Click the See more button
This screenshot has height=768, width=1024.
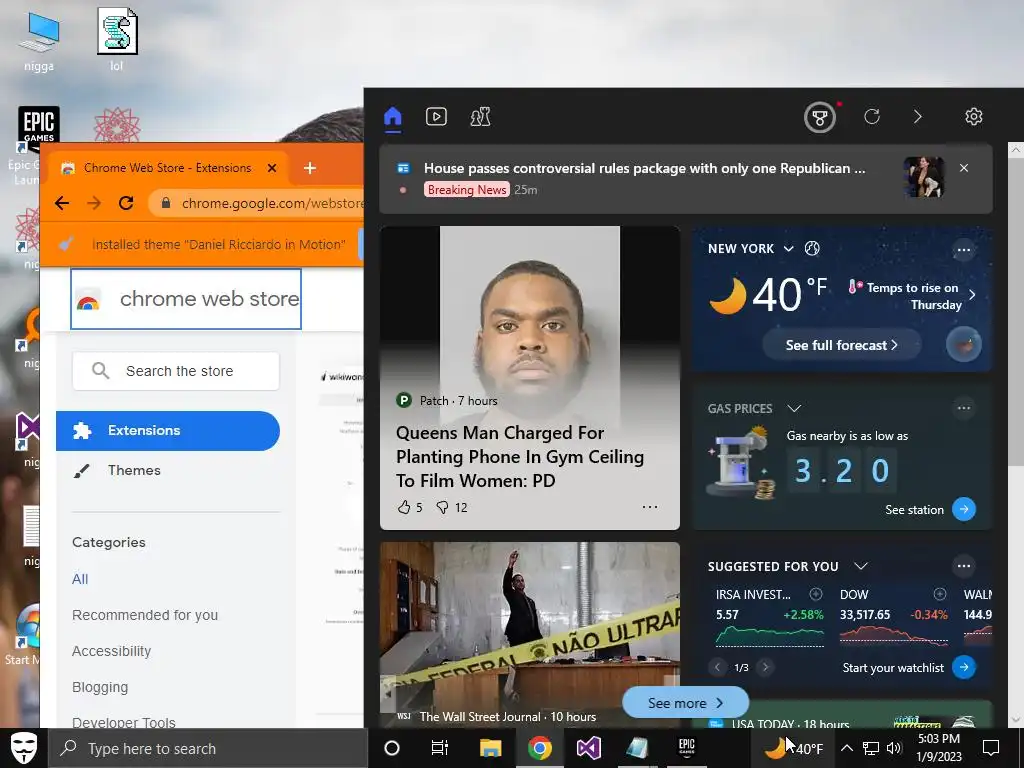pyautogui.click(x=685, y=703)
